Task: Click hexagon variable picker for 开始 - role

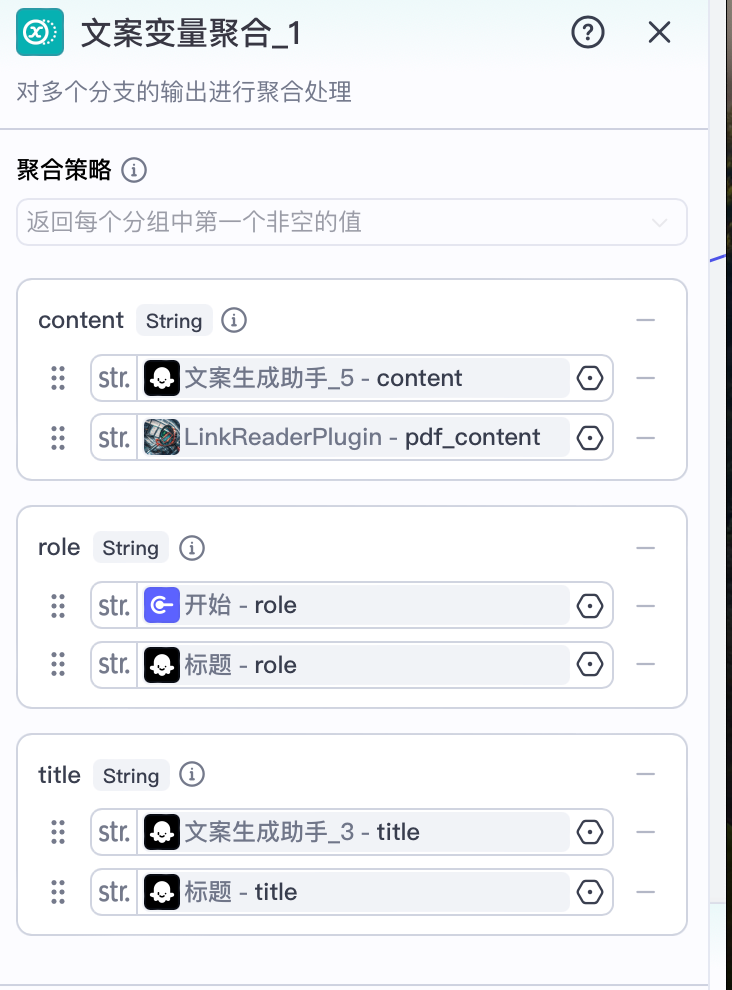Action: coord(590,605)
